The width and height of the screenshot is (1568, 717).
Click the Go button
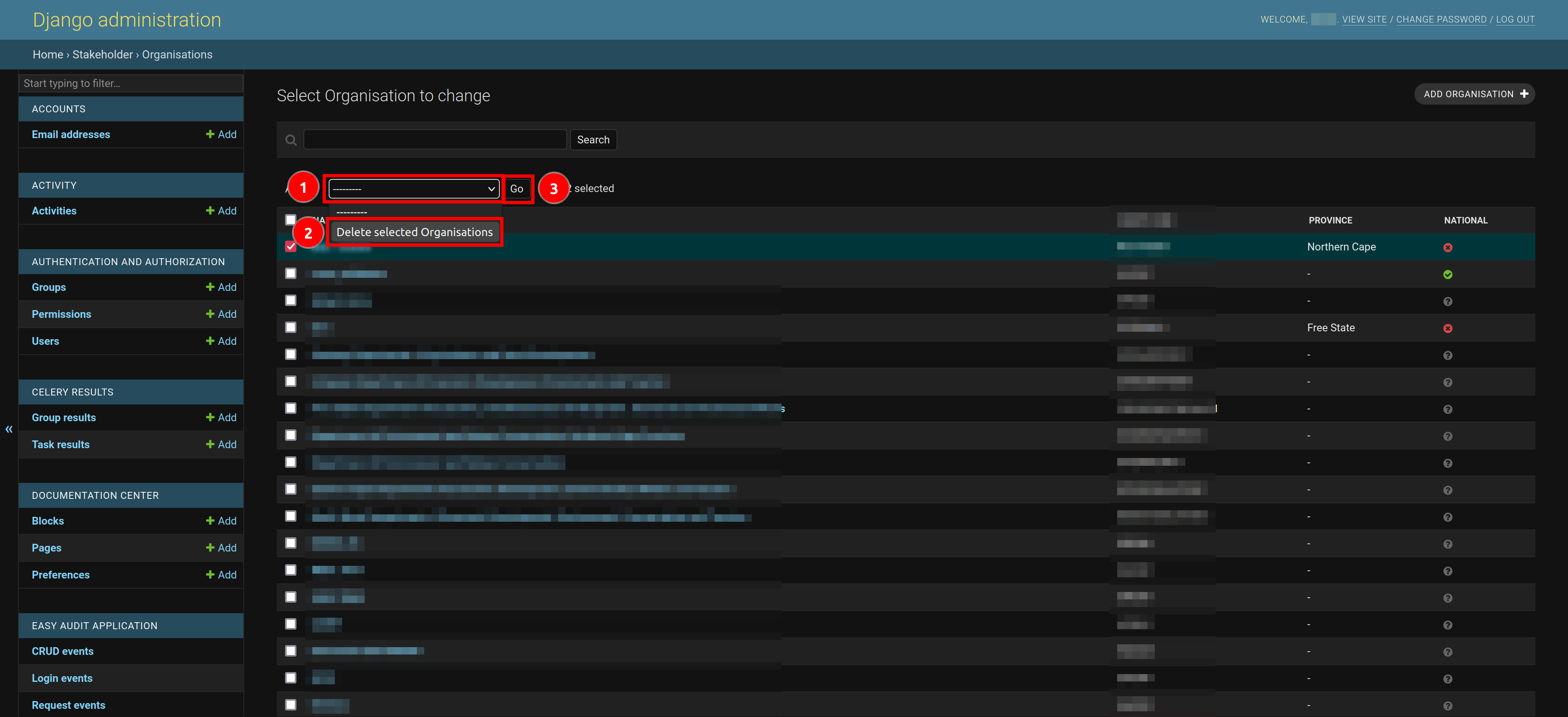click(517, 189)
